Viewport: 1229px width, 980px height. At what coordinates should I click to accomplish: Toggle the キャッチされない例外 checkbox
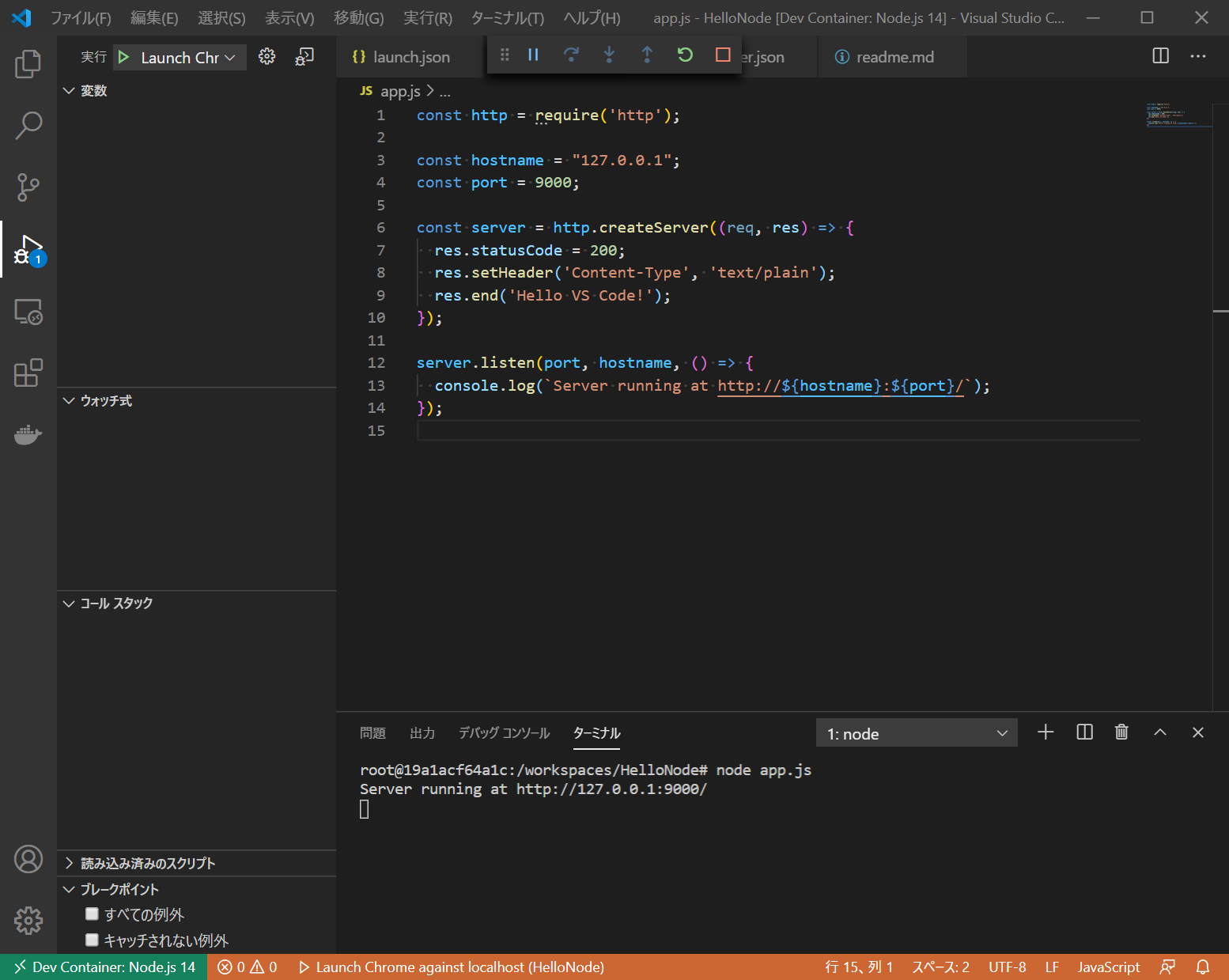tap(92, 940)
